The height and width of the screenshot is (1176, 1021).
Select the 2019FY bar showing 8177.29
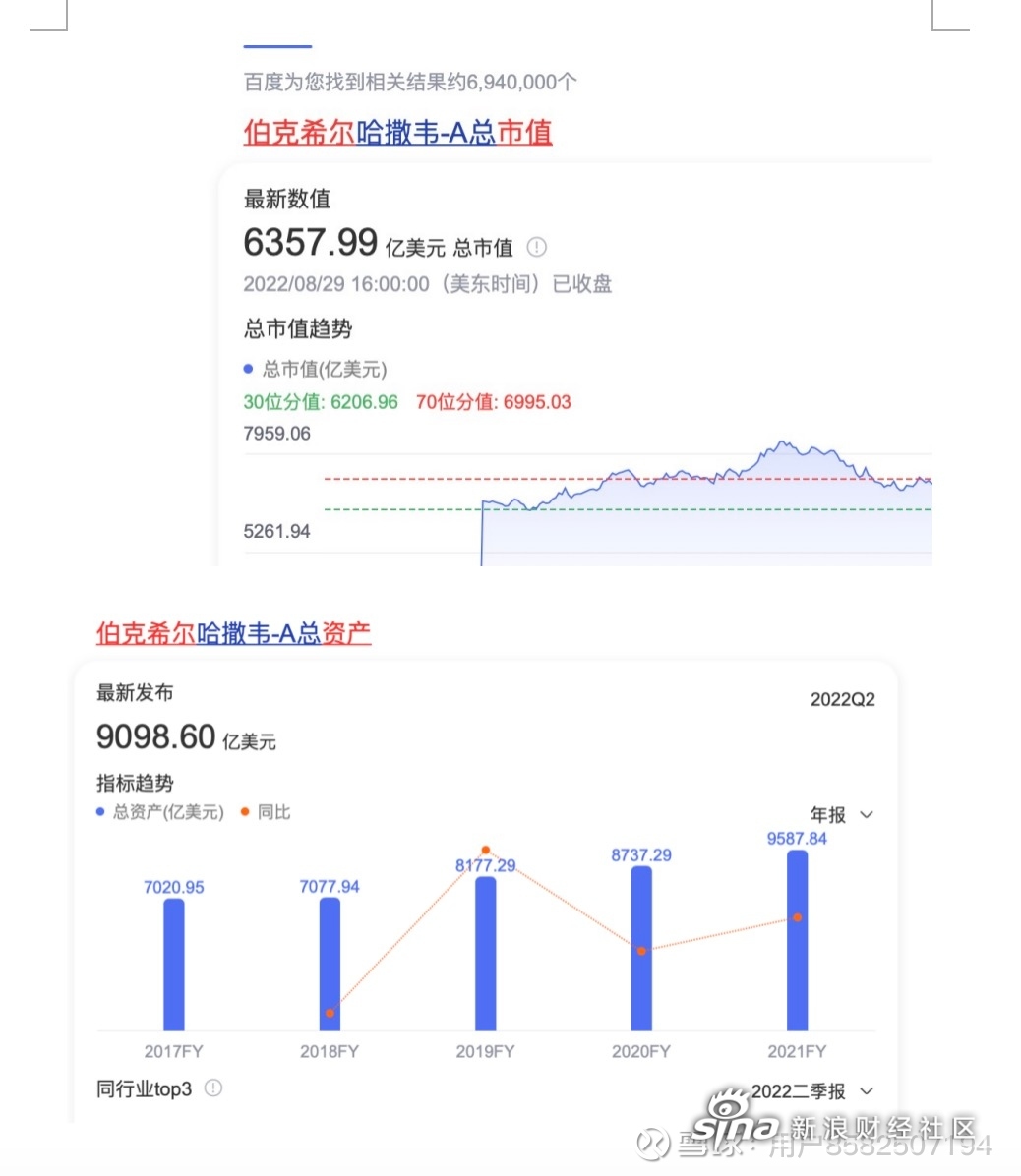click(x=485, y=953)
